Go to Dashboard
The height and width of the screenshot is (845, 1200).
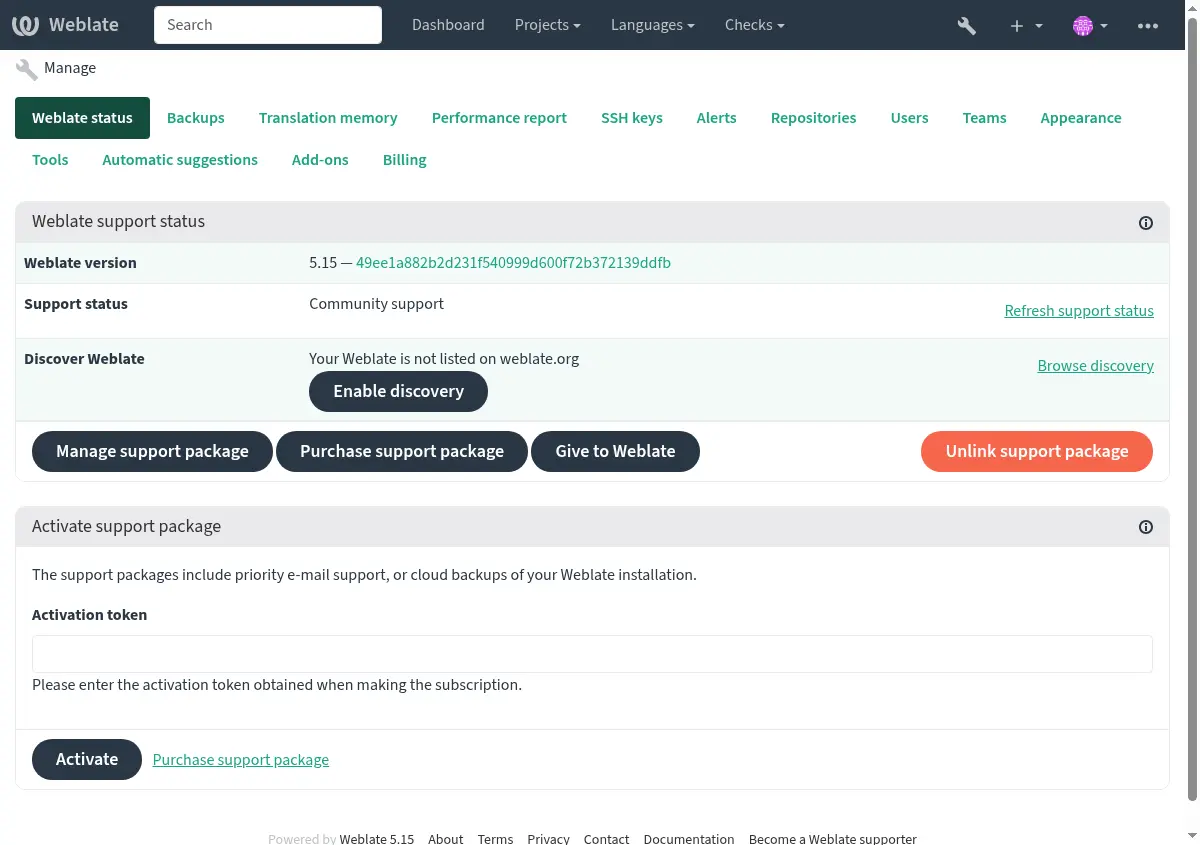[448, 25]
